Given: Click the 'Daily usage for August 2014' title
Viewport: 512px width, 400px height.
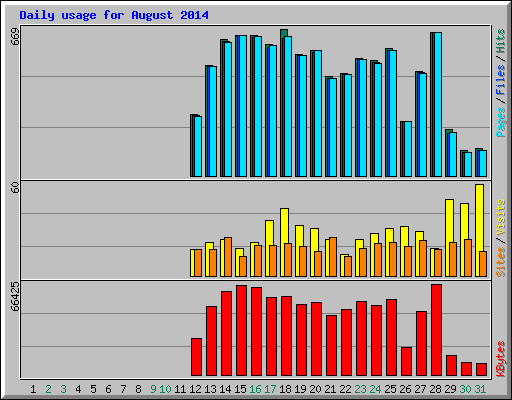Looking at the screenshot, I should [x=114, y=15].
